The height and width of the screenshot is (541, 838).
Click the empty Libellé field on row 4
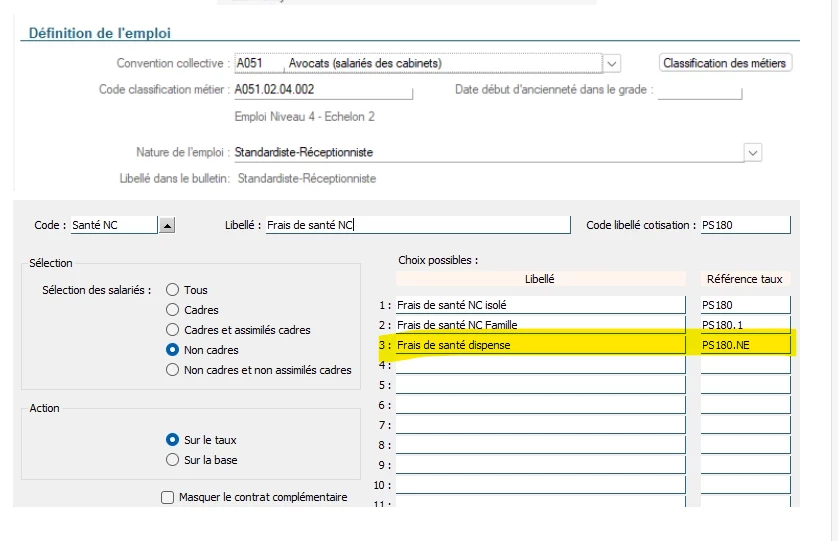click(x=540, y=365)
